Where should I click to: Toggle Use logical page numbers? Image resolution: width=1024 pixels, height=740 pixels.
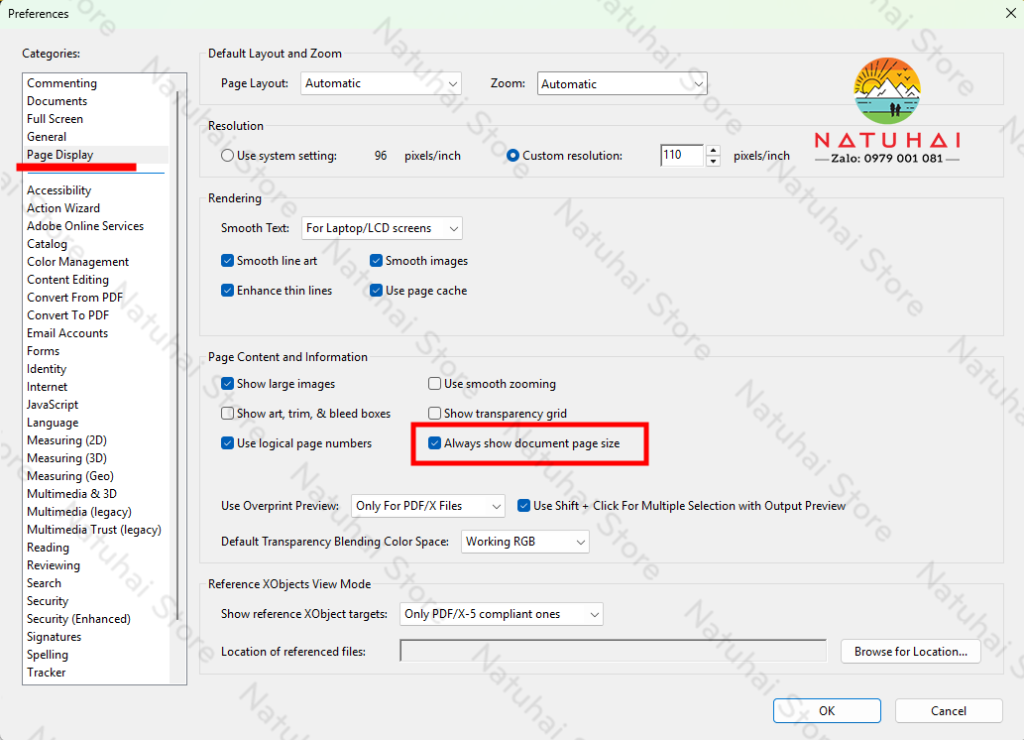pos(227,443)
